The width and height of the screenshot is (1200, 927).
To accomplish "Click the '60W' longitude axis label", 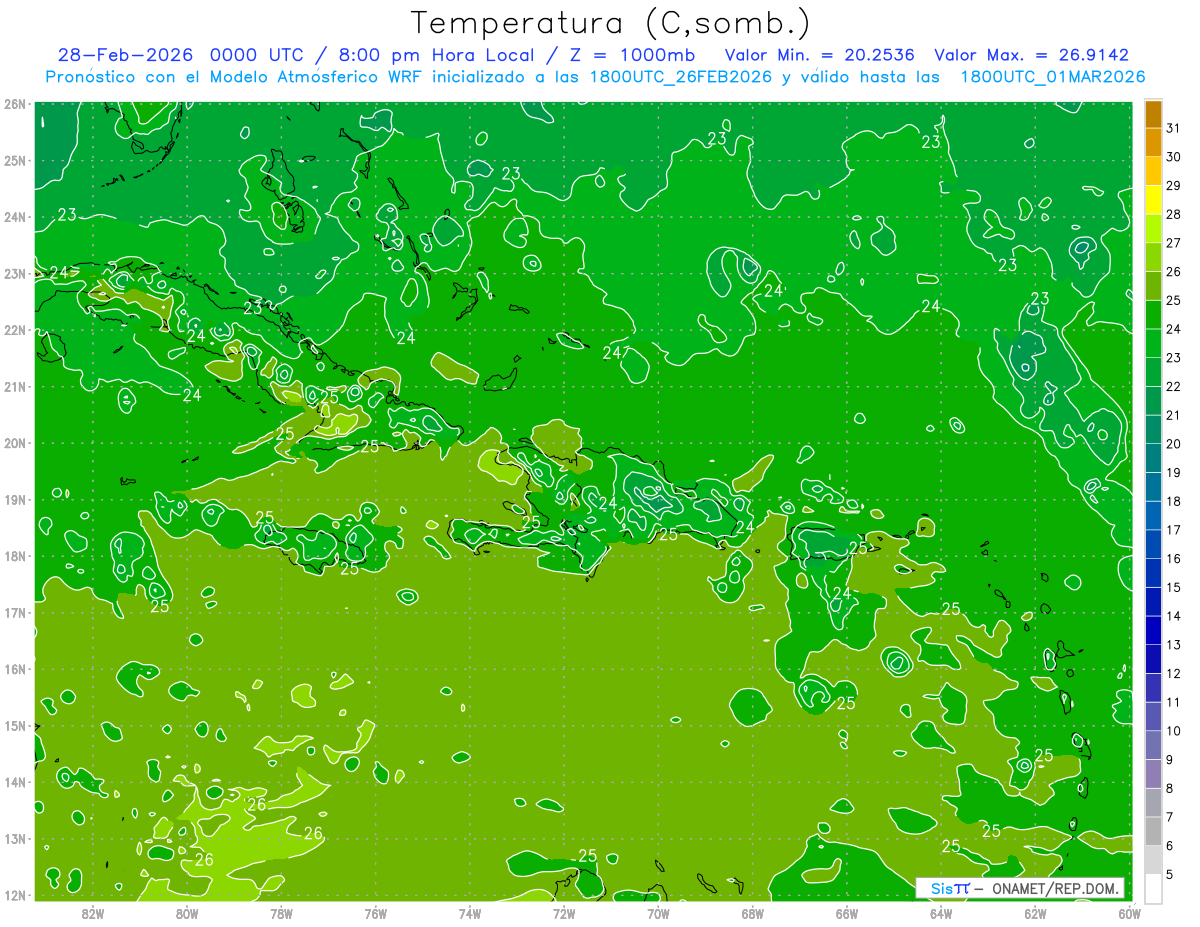I will [1130, 913].
